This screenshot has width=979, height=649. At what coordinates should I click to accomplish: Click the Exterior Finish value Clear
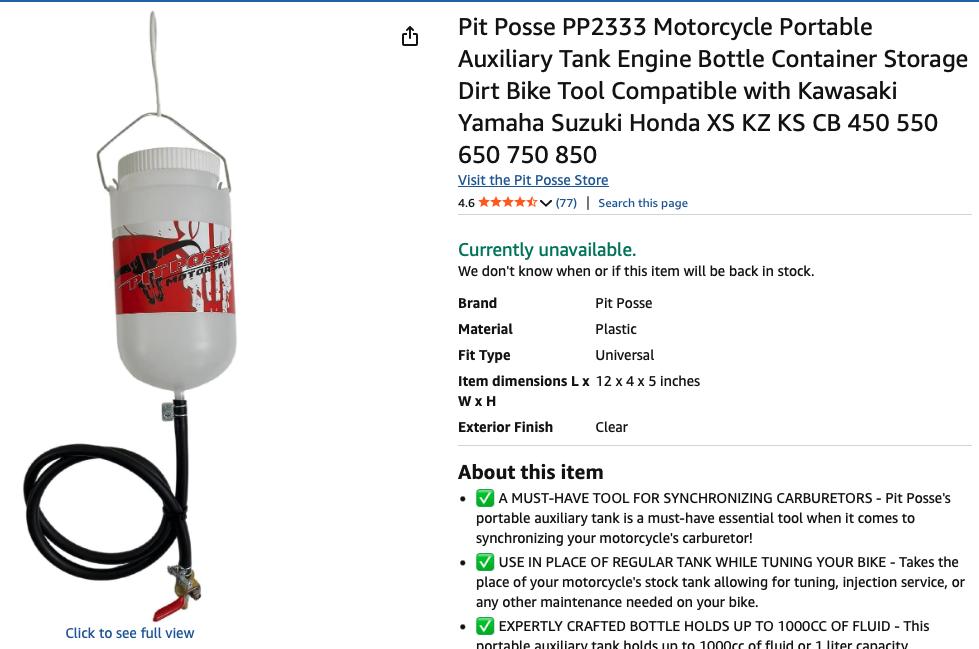point(611,427)
